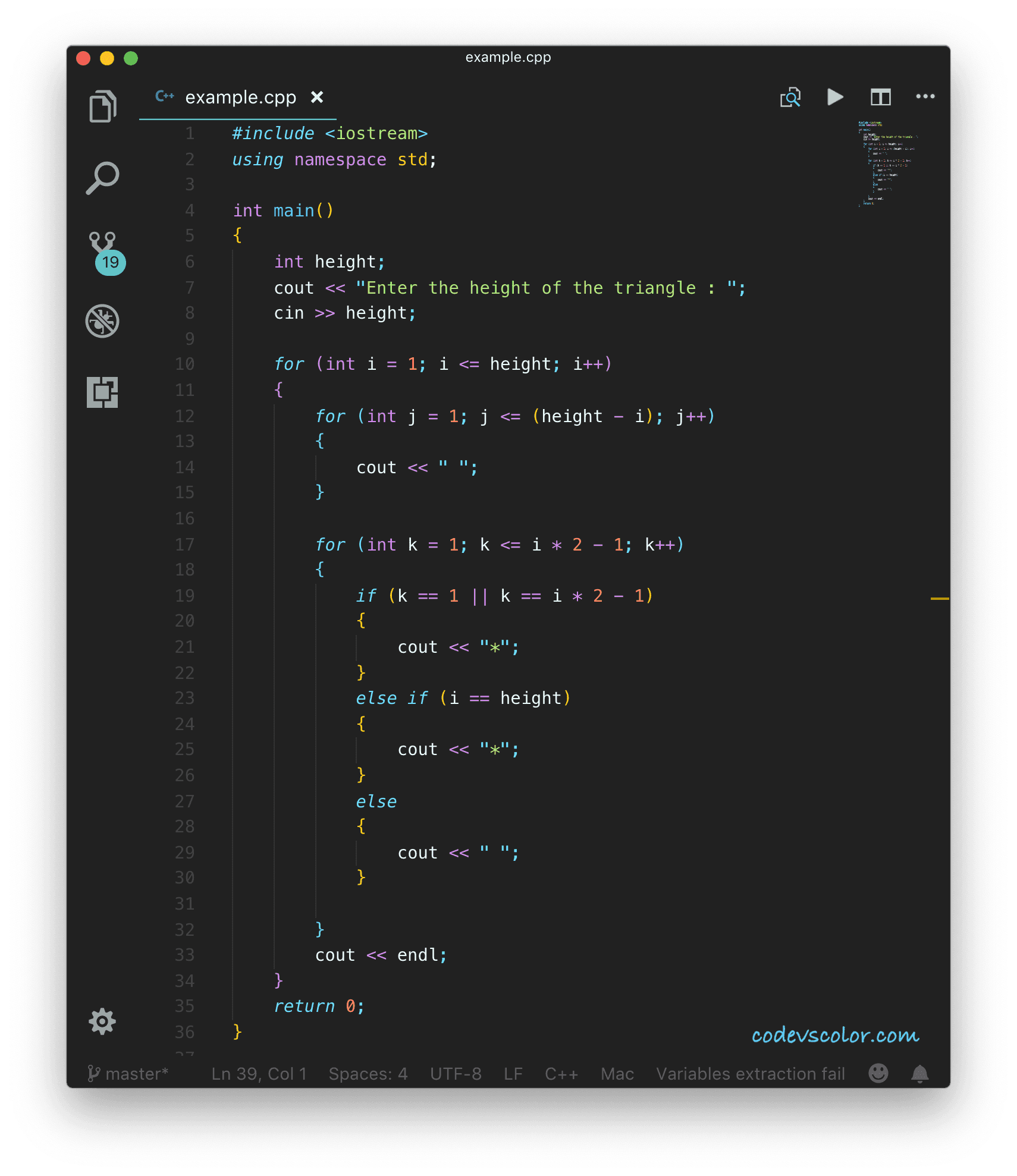
Task: Change language mode from C++
Action: click(561, 1074)
